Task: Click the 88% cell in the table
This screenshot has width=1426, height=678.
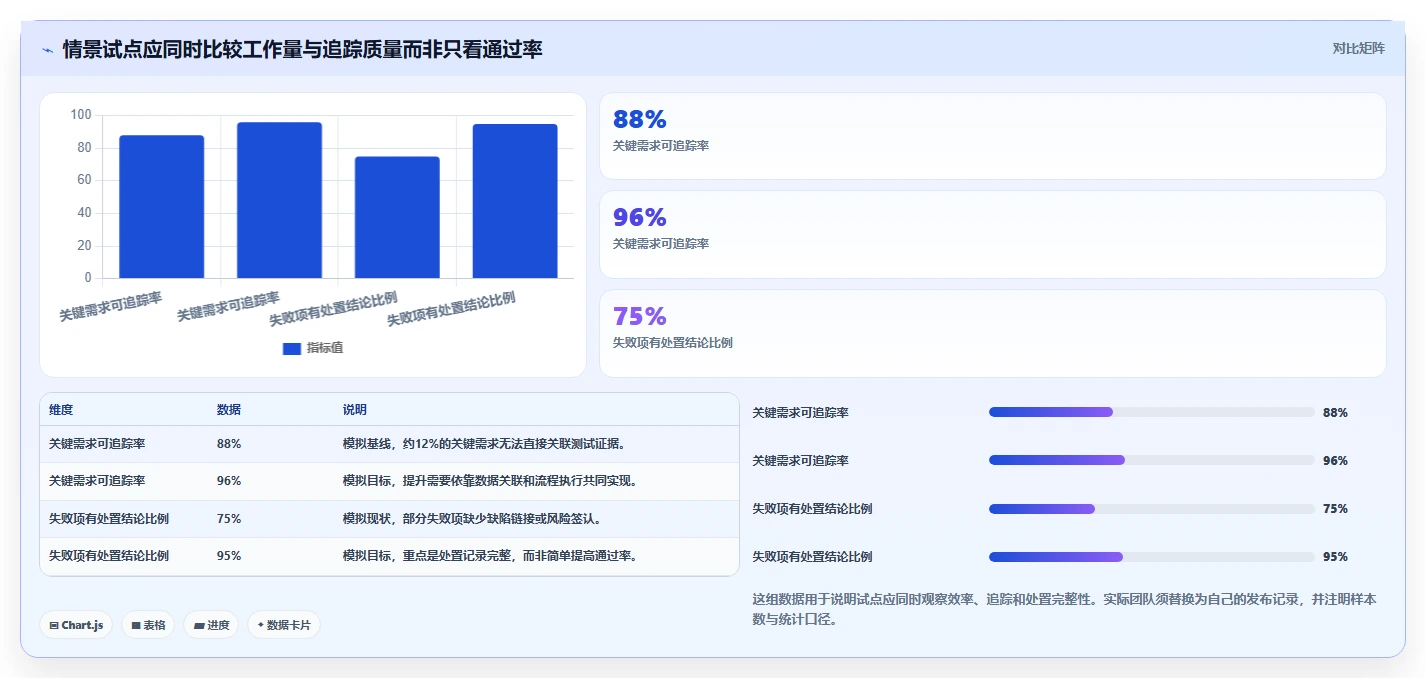Action: 229,444
